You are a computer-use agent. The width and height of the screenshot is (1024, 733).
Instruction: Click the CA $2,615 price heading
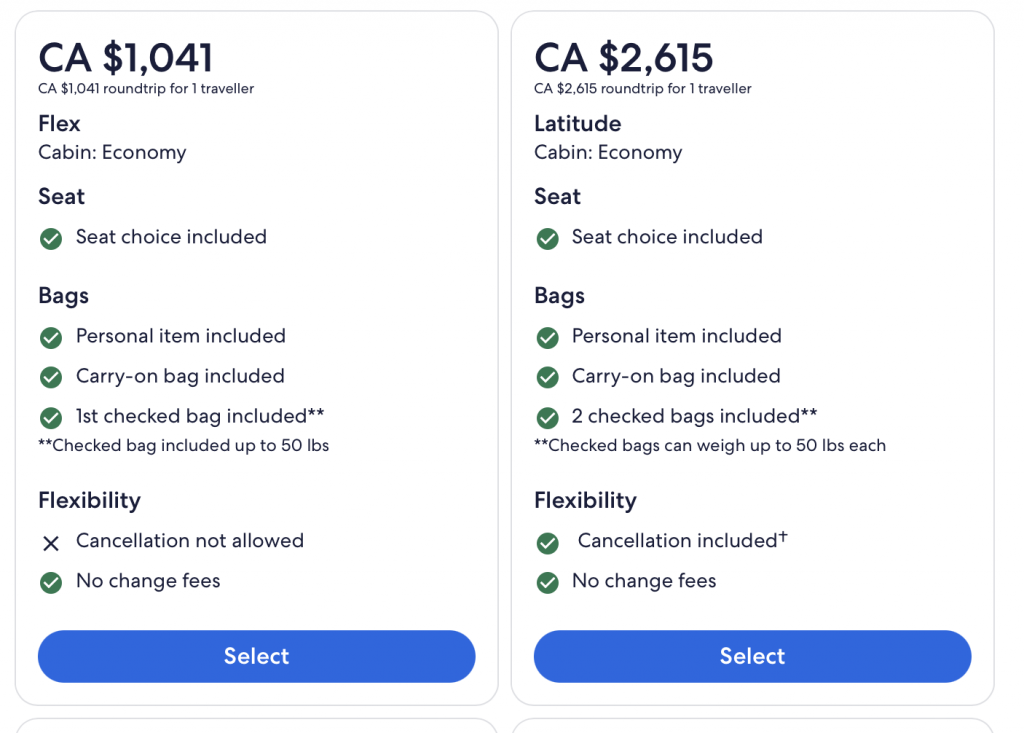click(624, 57)
